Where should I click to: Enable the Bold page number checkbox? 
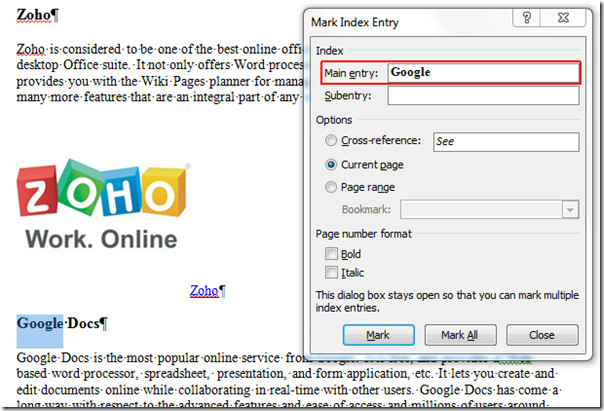click(x=331, y=254)
